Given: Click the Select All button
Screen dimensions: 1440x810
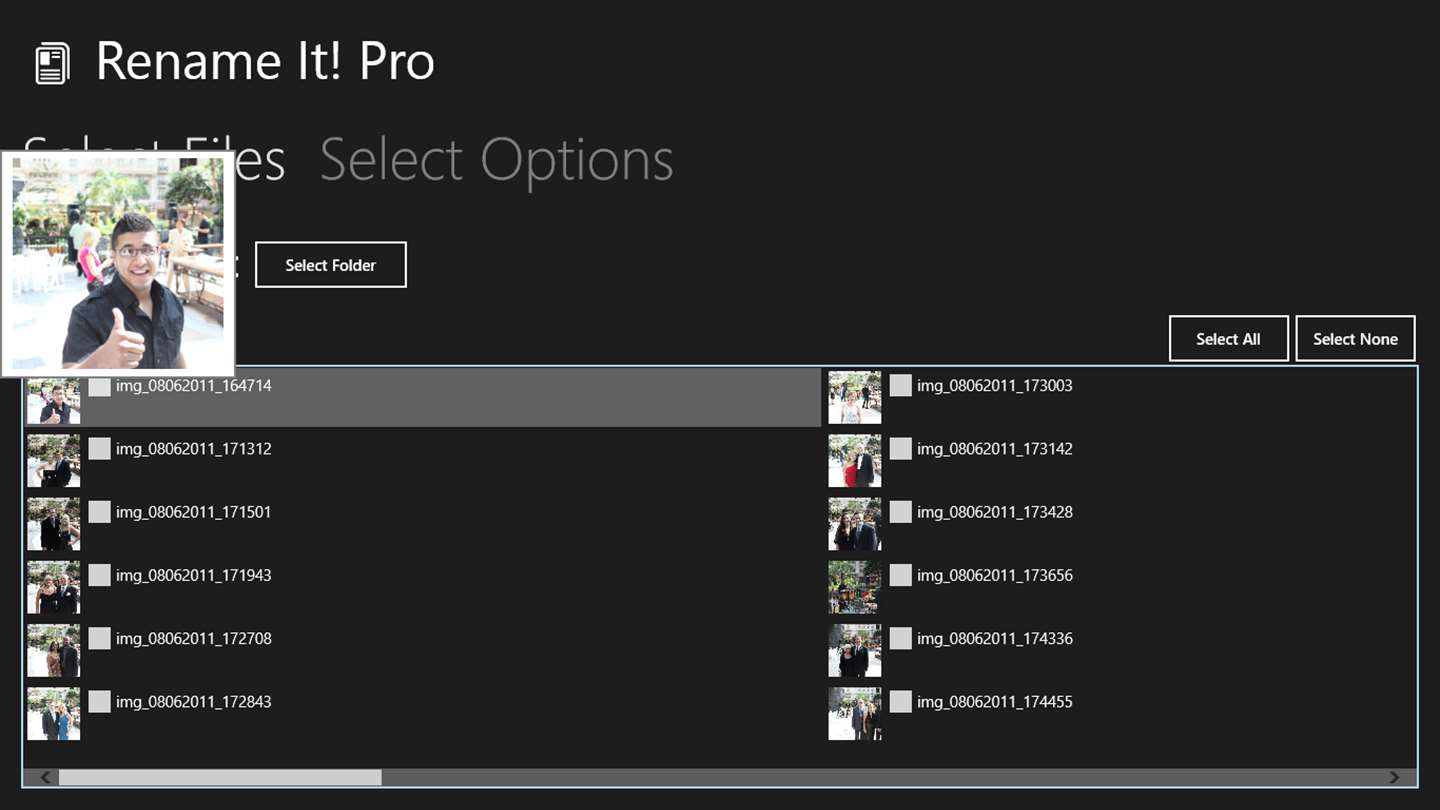Looking at the screenshot, I should click(1228, 339).
